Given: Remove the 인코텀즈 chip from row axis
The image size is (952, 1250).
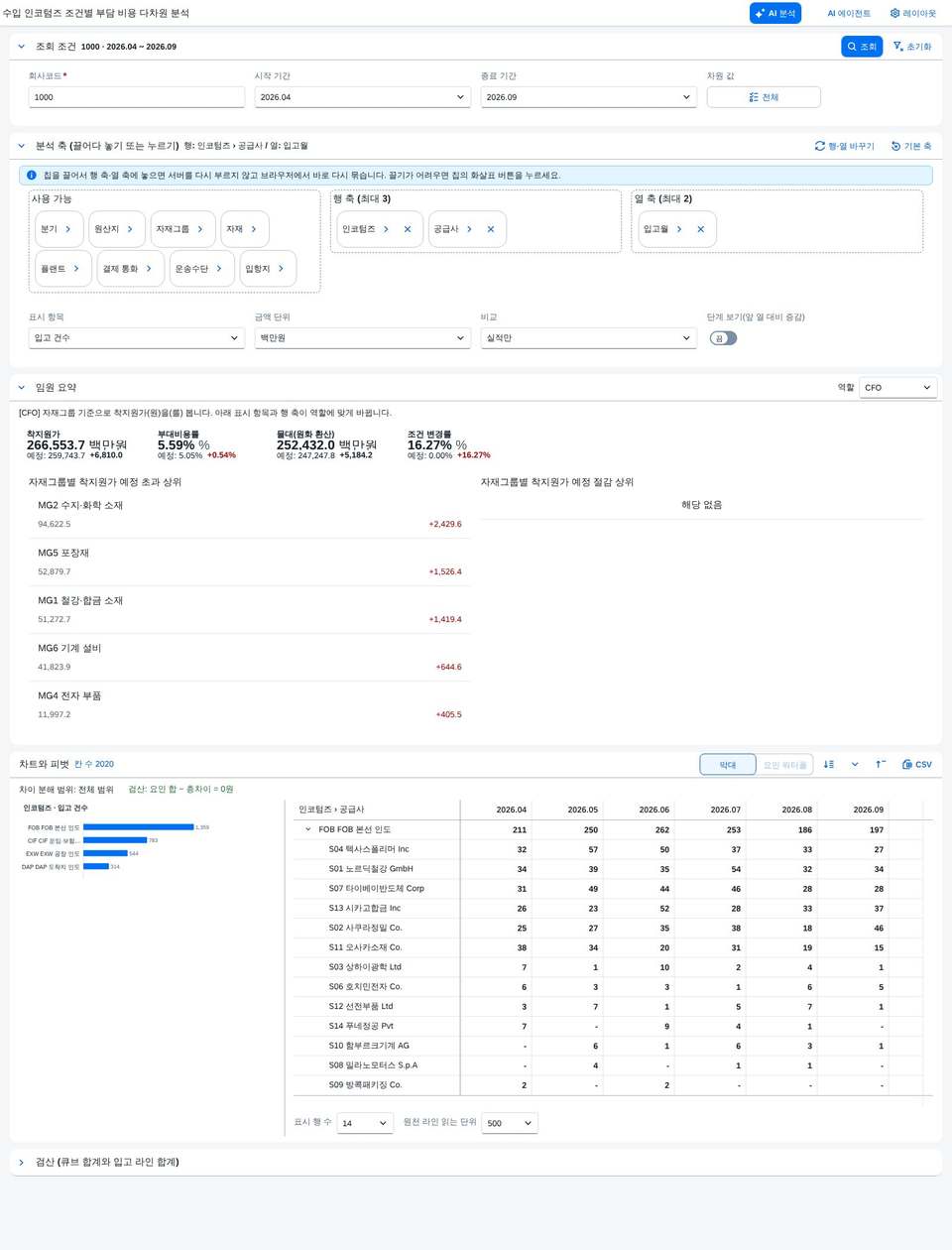Looking at the screenshot, I should 408,229.
